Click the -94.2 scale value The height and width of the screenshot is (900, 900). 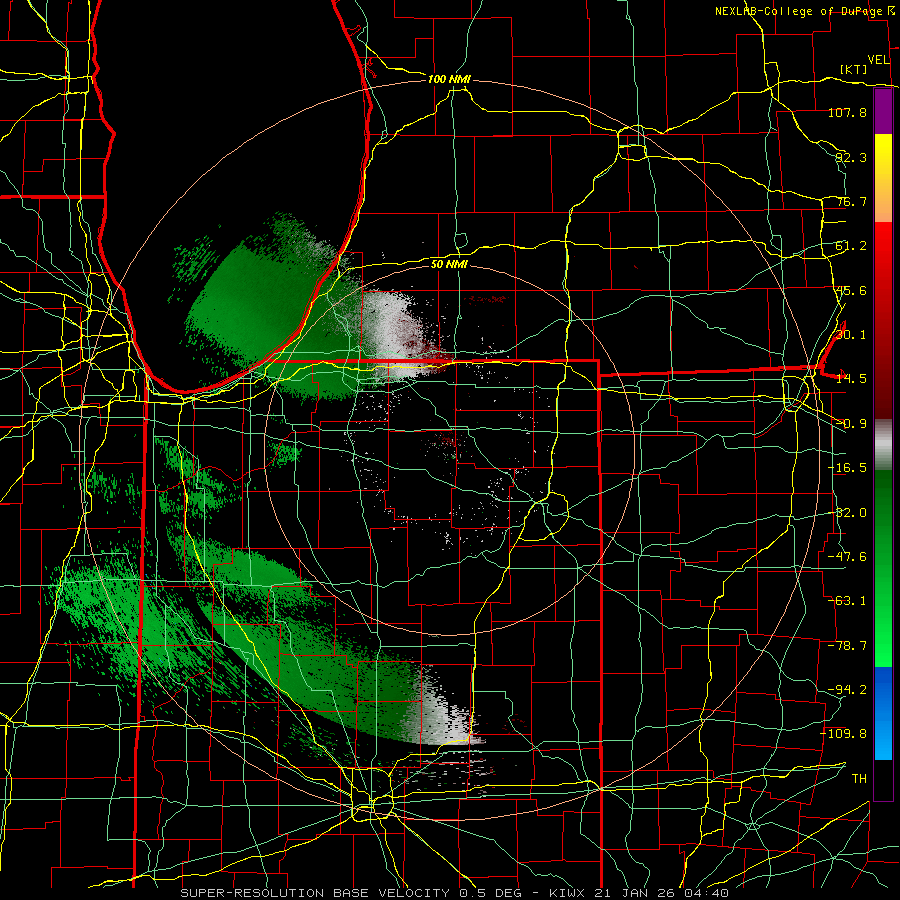pos(847,689)
